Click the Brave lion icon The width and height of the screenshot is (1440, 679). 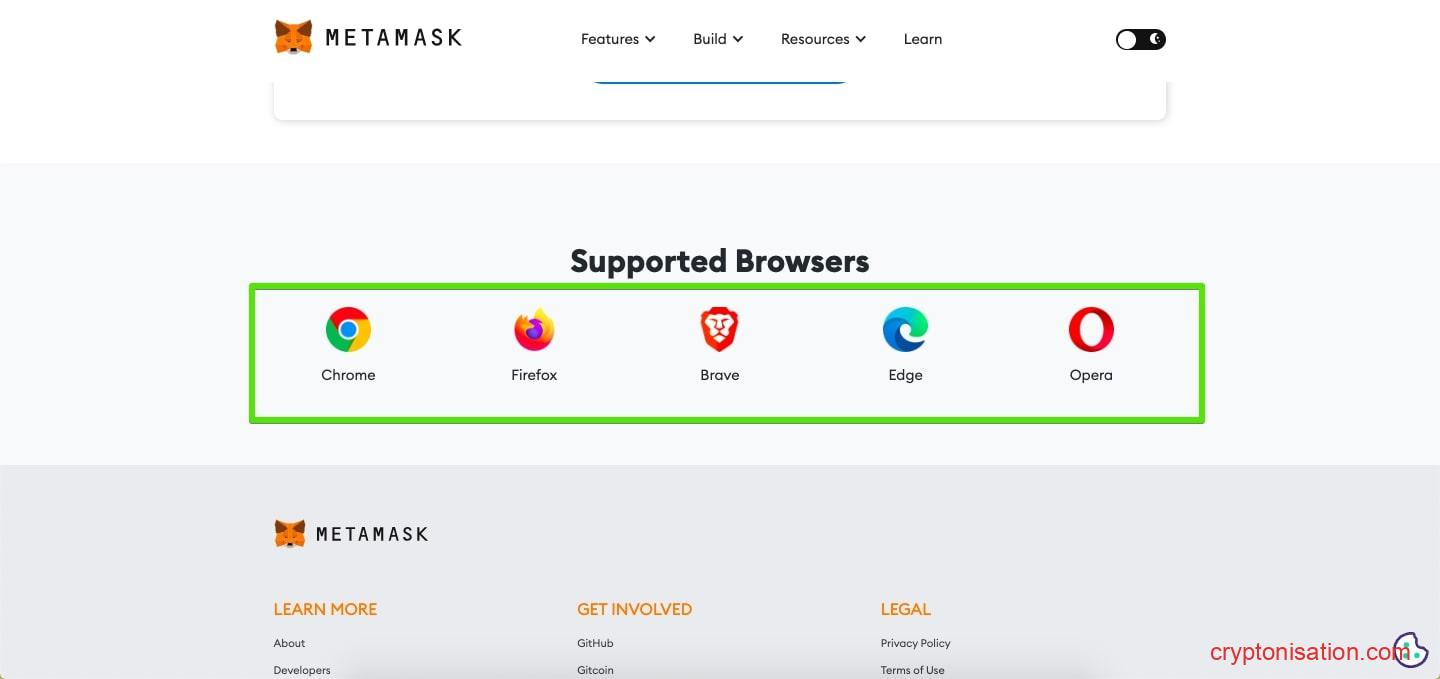pyautogui.click(x=719, y=330)
